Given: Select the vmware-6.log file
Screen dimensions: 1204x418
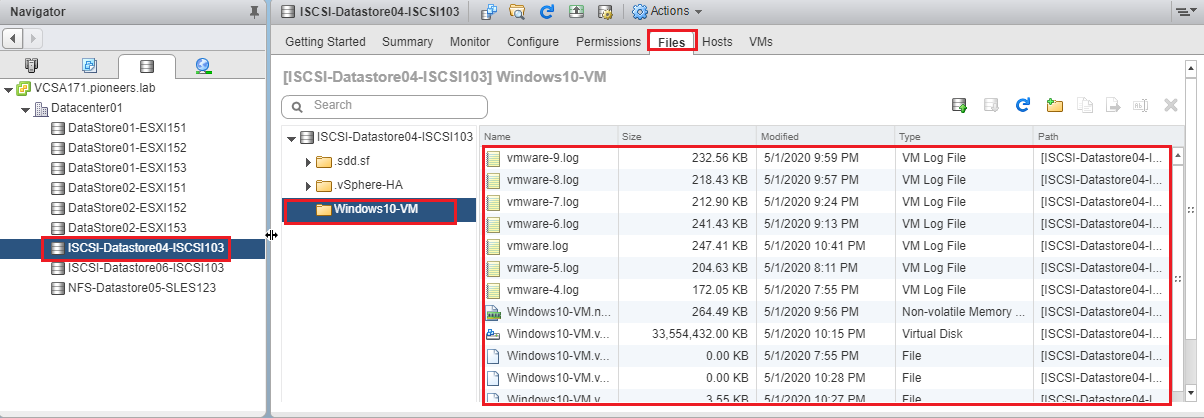Looking at the screenshot, I should 824,224.
